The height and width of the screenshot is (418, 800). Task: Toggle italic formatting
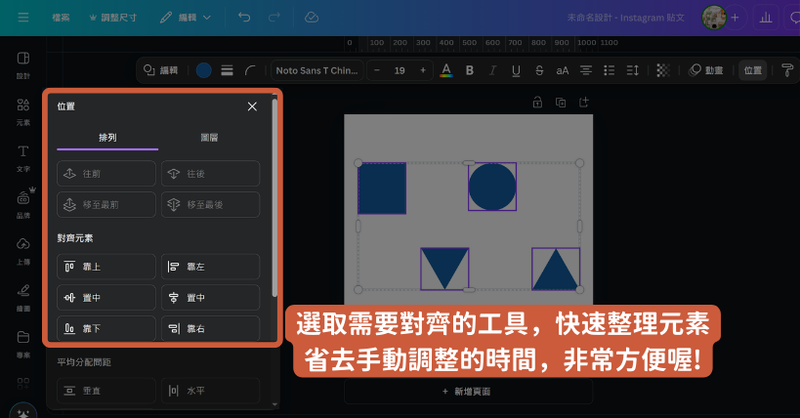tap(492, 70)
